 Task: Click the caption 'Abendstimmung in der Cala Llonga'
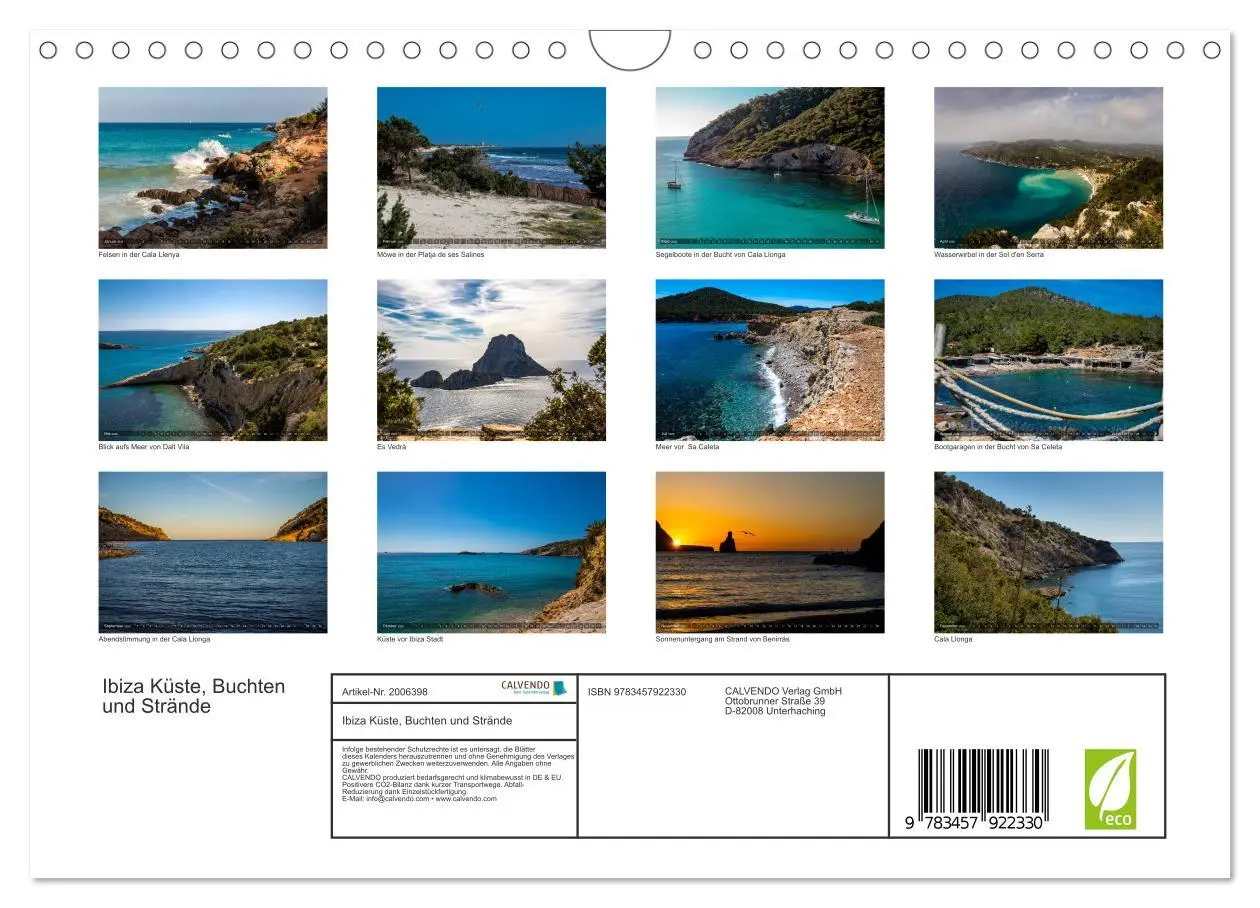coord(154,639)
